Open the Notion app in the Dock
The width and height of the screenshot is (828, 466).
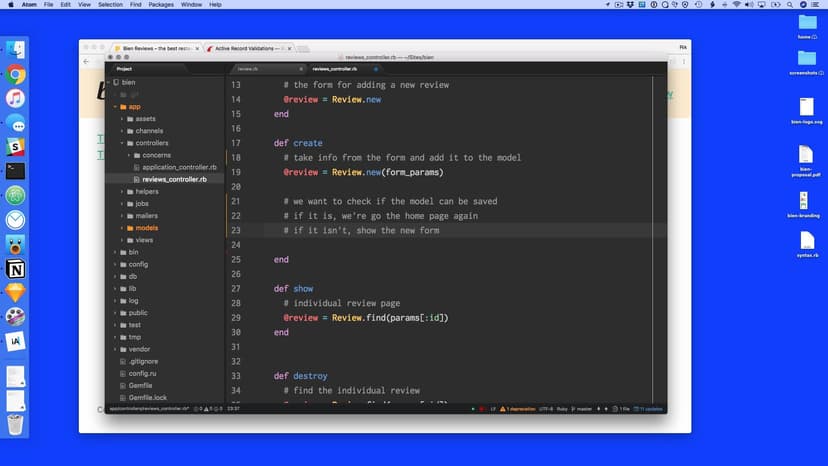[x=16, y=269]
